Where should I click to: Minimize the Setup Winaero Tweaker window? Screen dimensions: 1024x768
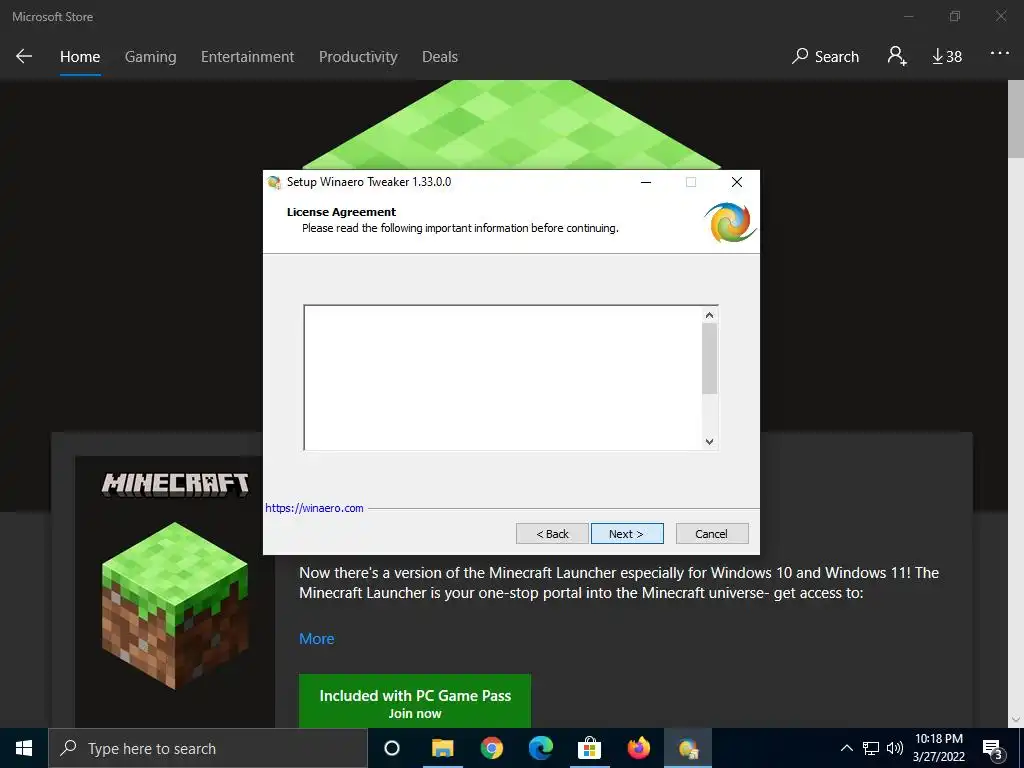[646, 182]
